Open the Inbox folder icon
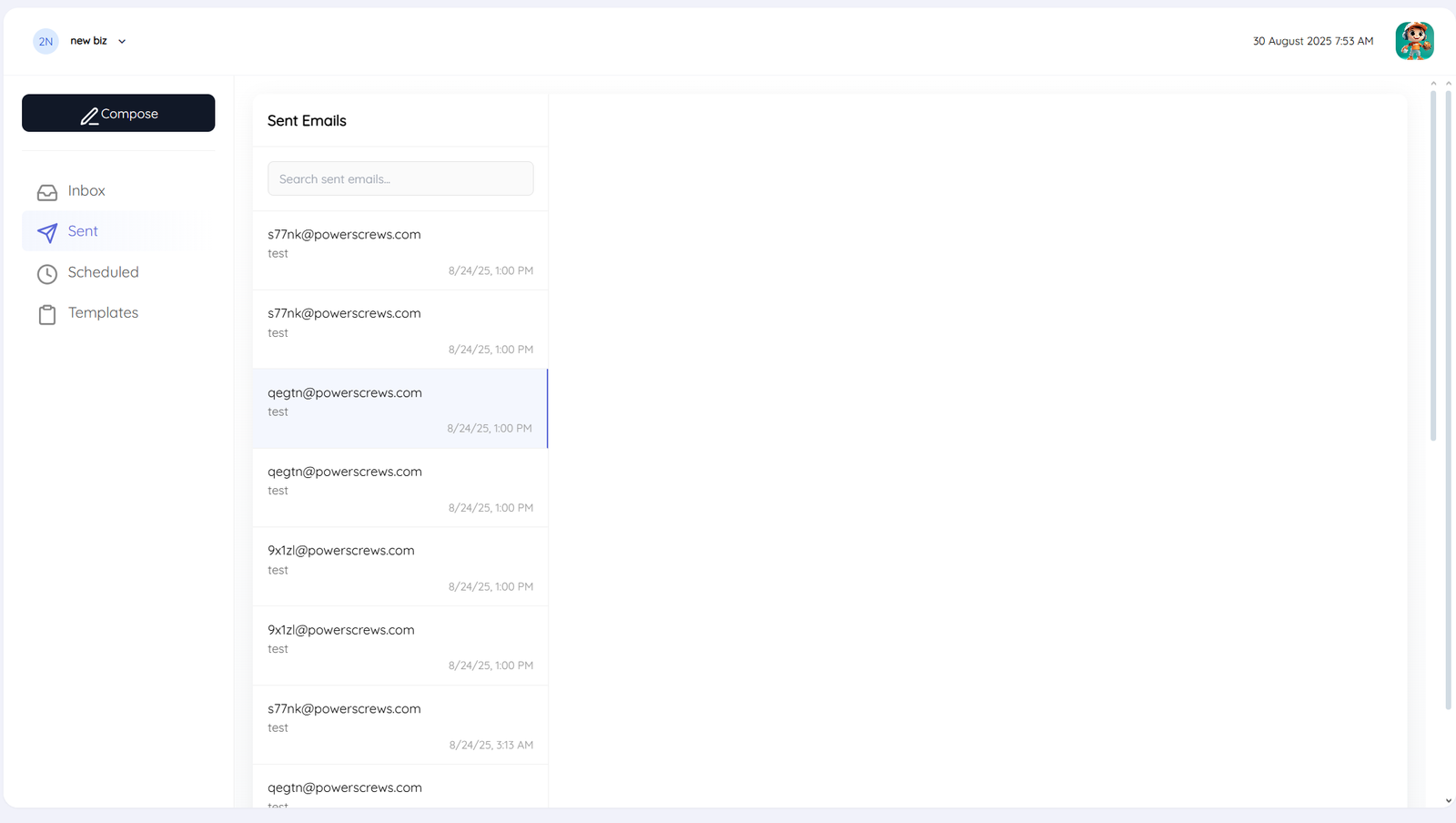Screen dimensions: 1456x823 click(x=47, y=192)
